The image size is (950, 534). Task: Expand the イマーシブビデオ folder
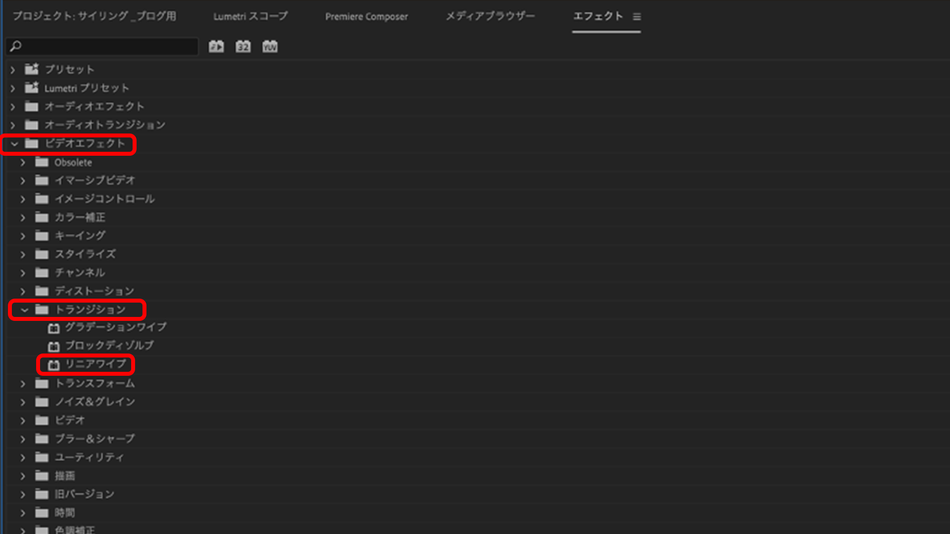point(23,181)
